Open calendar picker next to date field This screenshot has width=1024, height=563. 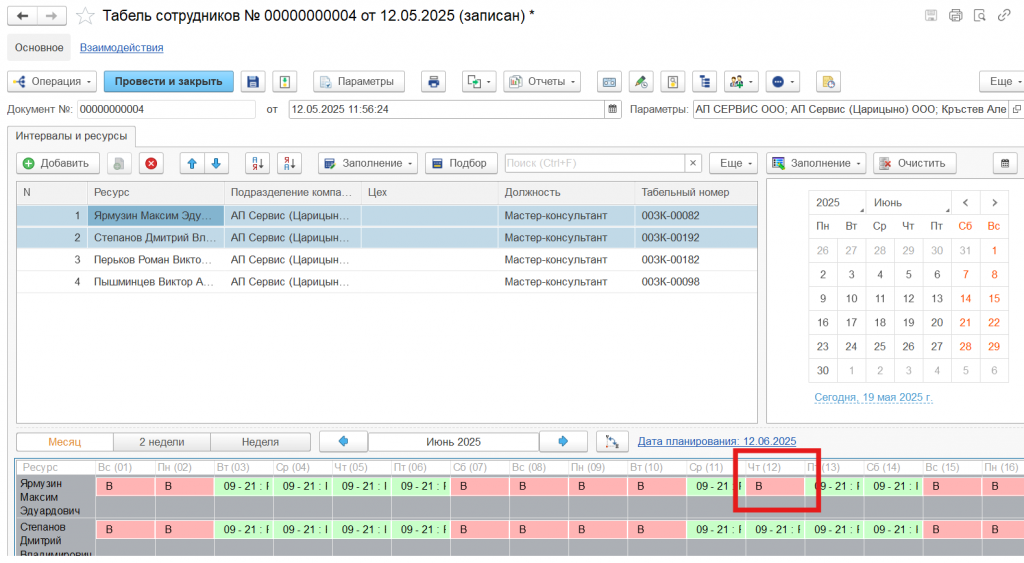(x=612, y=109)
